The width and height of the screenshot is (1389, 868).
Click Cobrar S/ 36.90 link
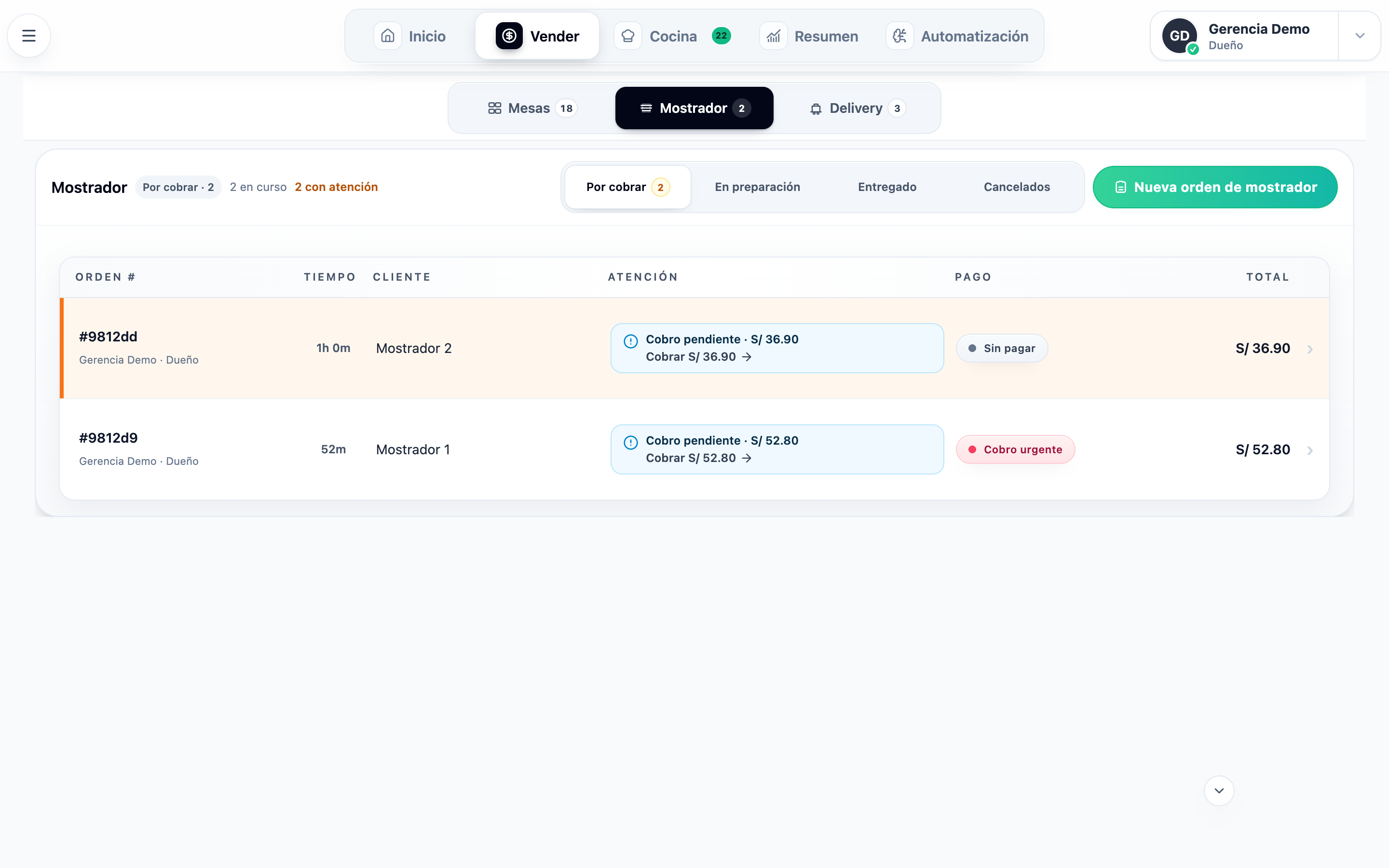[698, 357]
